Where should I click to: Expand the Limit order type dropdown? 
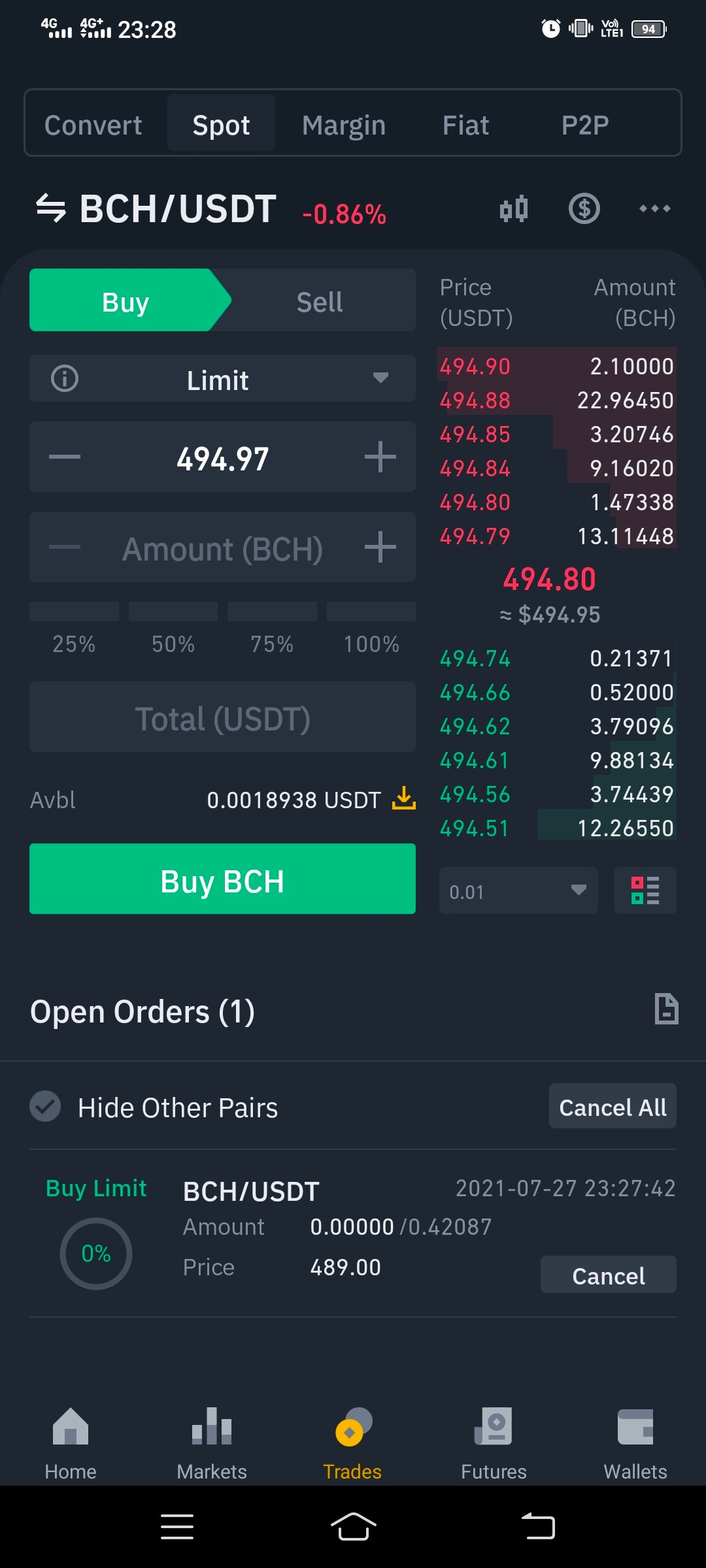222,379
